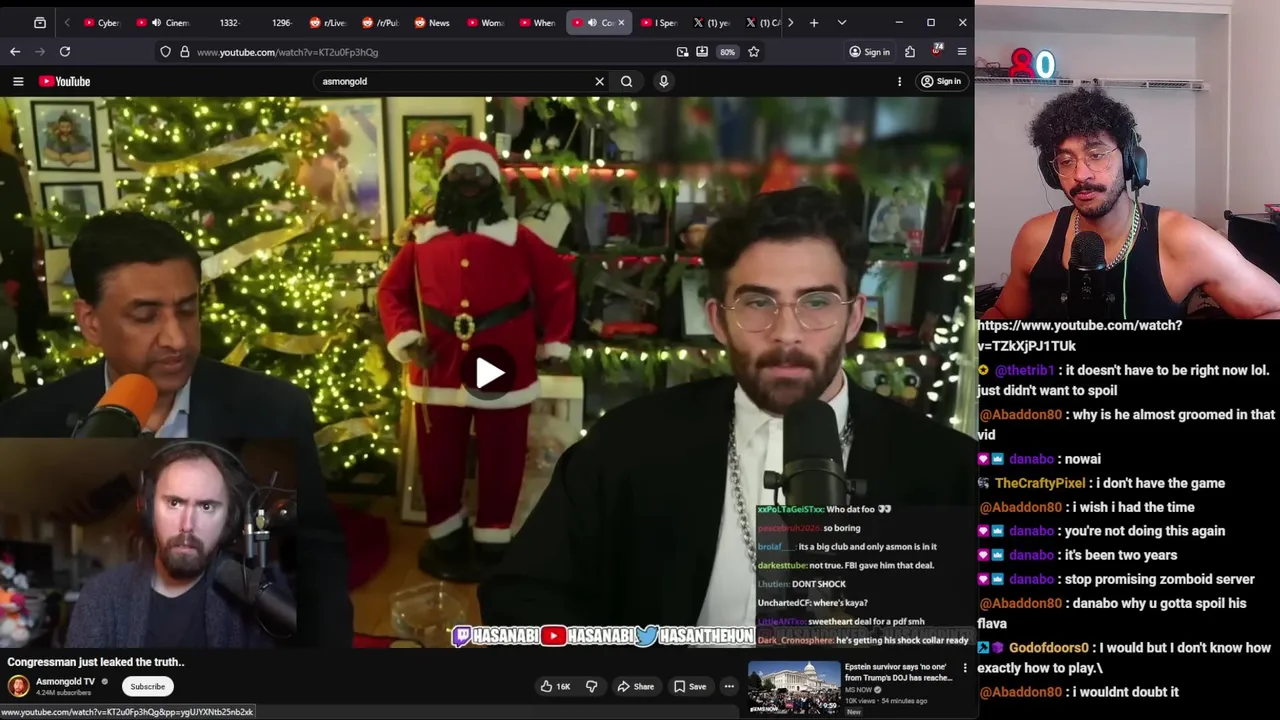This screenshot has width=1280, height=720.
Task: Toggle picture-in-picture from the address bar
Action: pyautogui.click(x=682, y=52)
